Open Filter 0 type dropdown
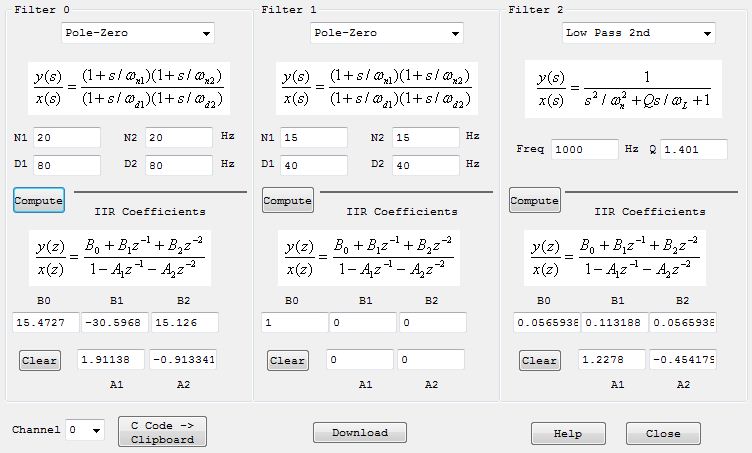 [x=138, y=33]
